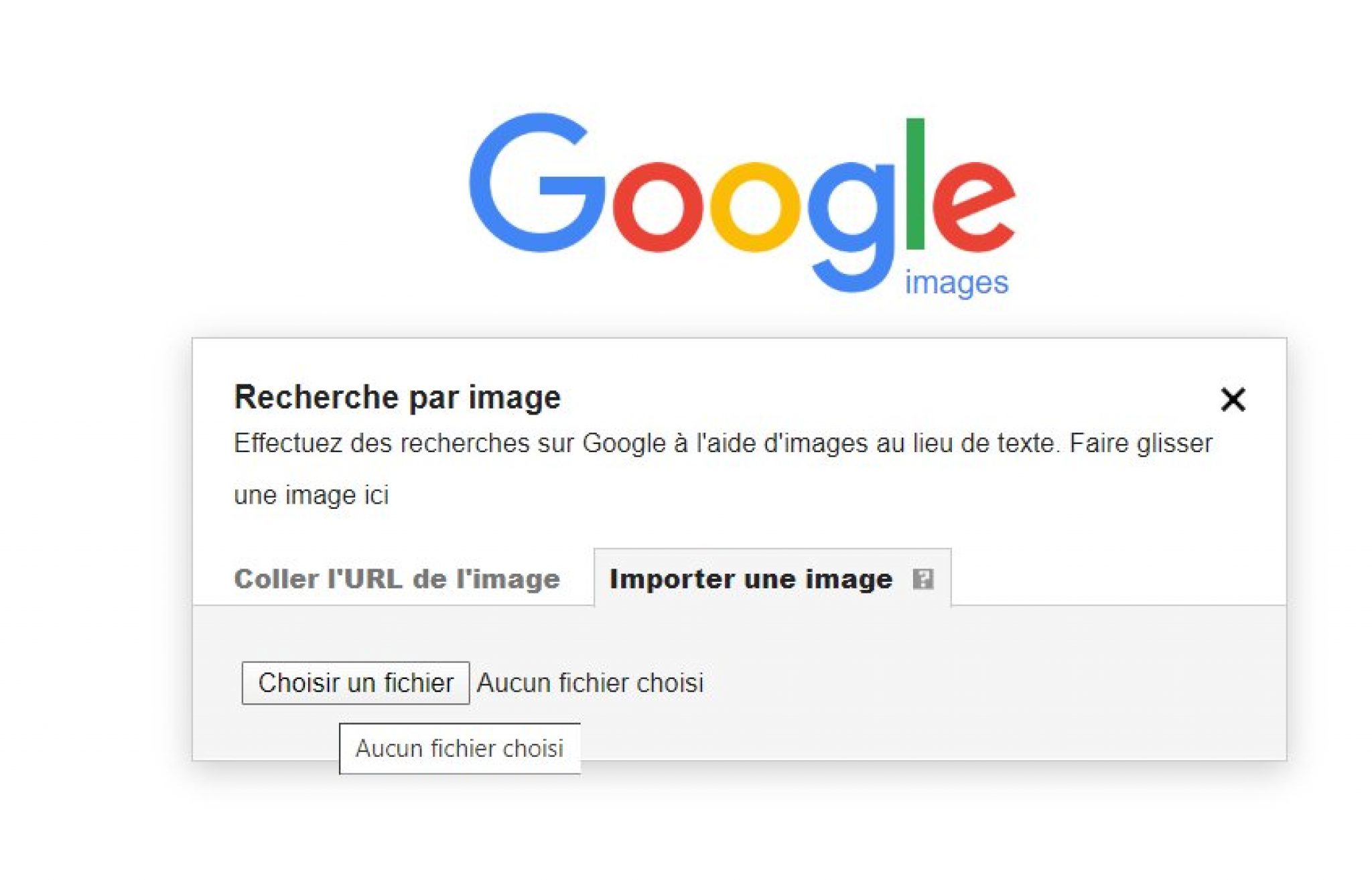Switch to Coller l'URL de l'image tab
The height and width of the screenshot is (880, 1372).
(x=397, y=579)
